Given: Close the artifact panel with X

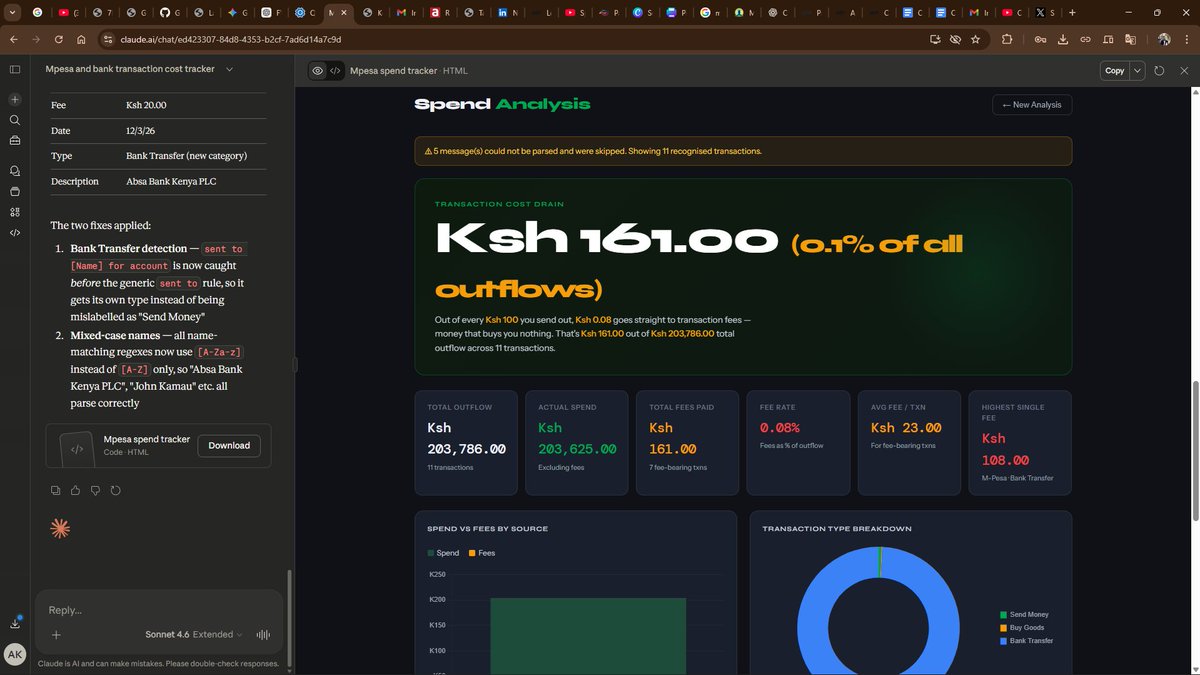Looking at the screenshot, I should tap(1184, 71).
